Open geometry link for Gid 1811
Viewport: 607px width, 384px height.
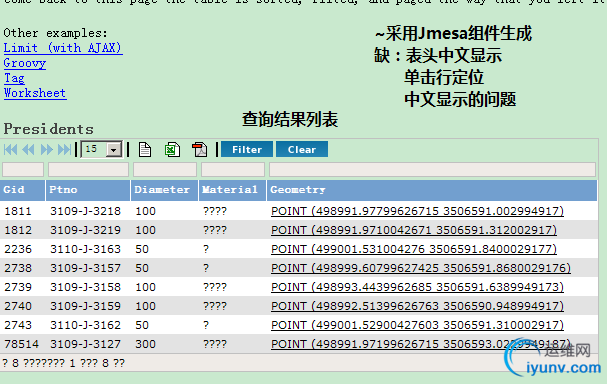click(x=417, y=211)
